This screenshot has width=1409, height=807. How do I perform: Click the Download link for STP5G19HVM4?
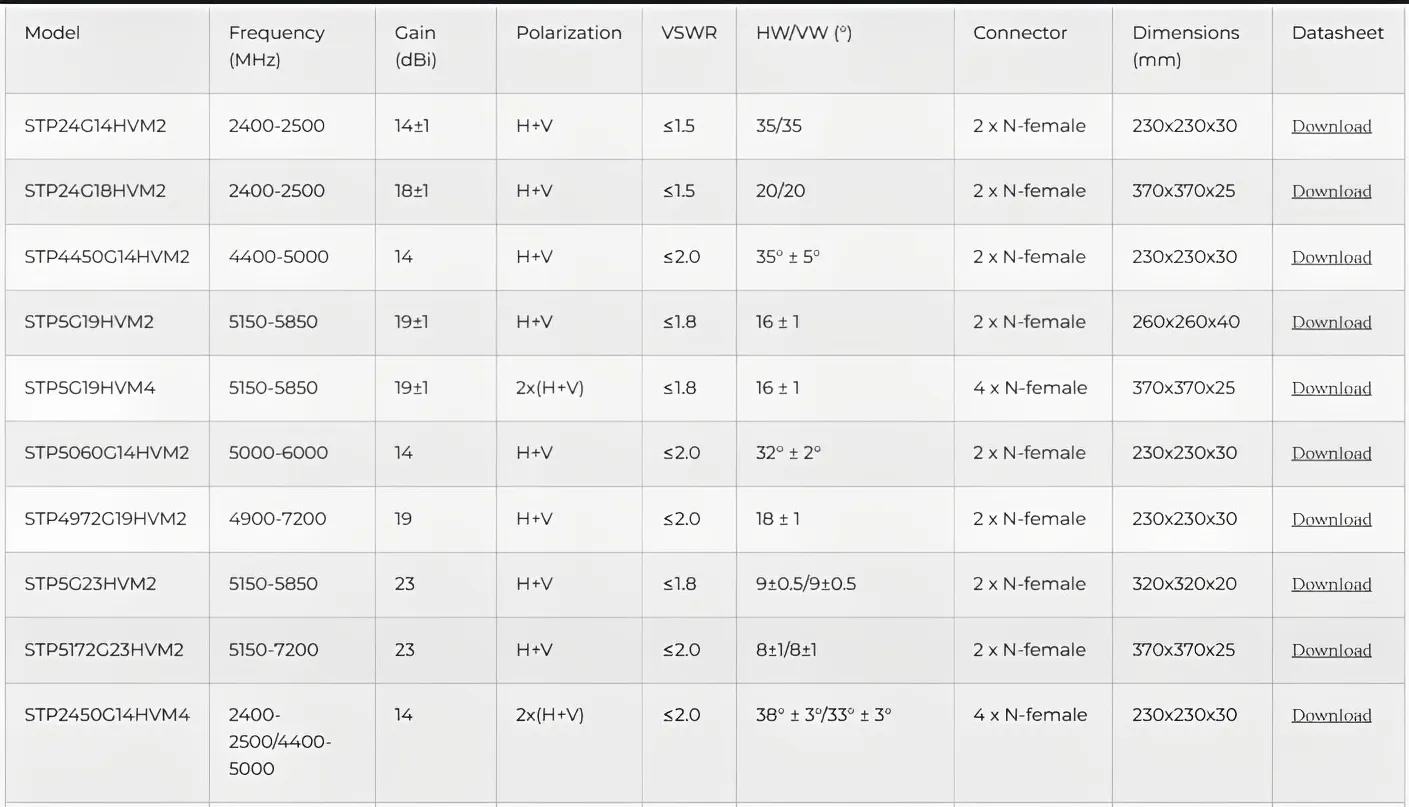[1331, 388]
